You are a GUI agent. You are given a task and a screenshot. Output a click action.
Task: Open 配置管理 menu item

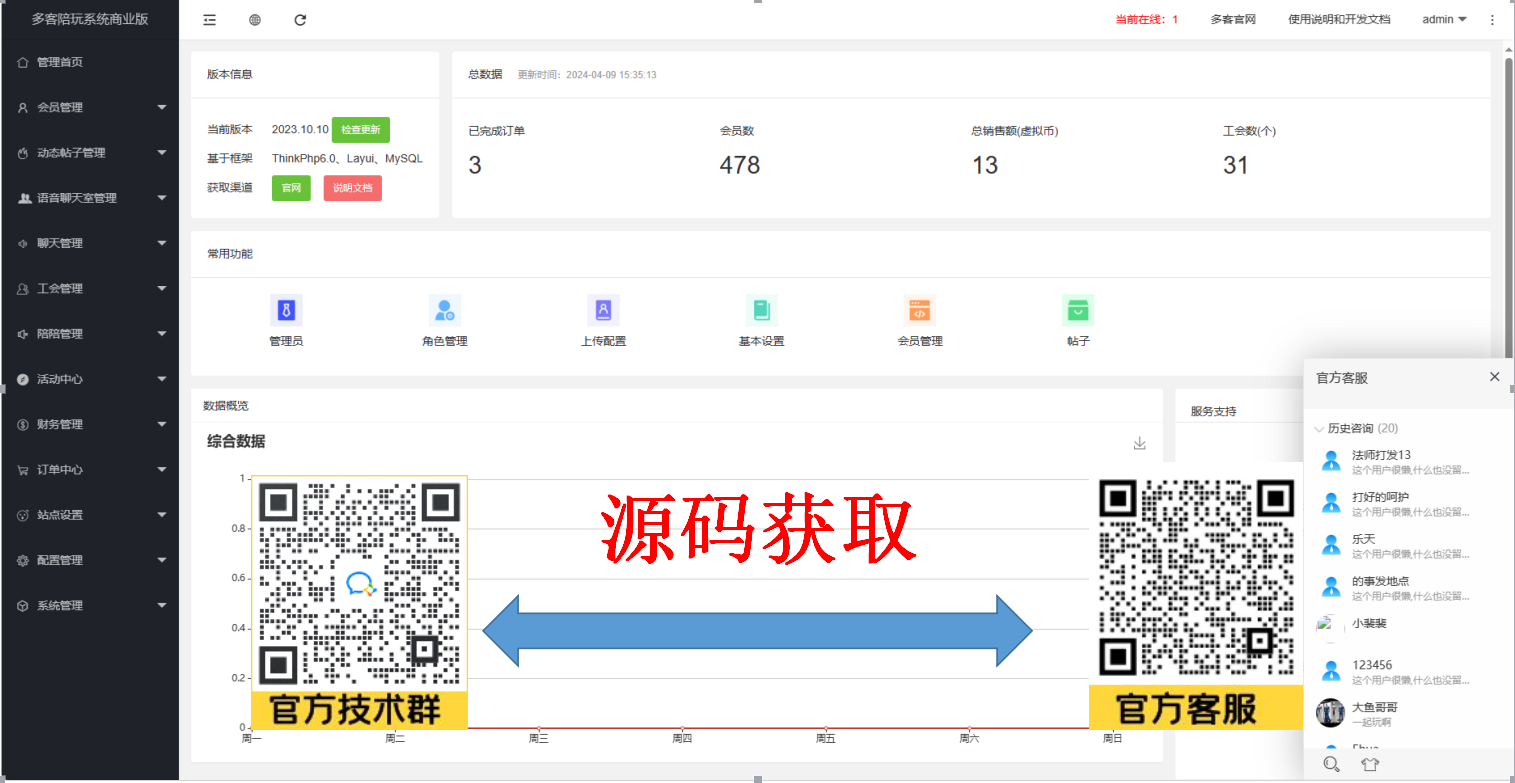(90, 560)
